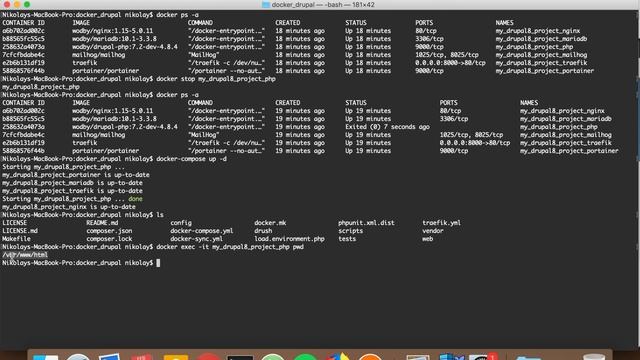Click the 'my_drupal8_project_traefik is up-to-date' line
640x360 pixels.
[72, 191]
